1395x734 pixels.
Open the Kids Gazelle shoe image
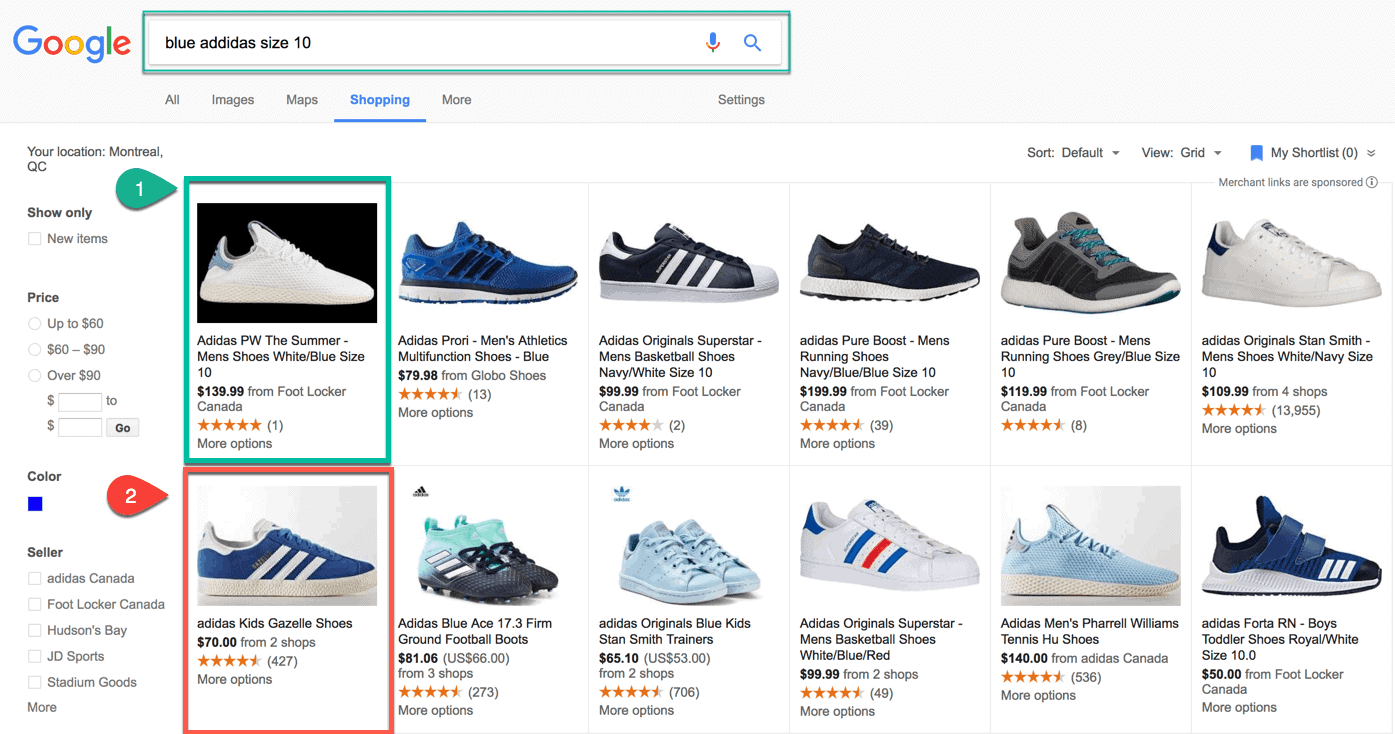pyautogui.click(x=287, y=546)
